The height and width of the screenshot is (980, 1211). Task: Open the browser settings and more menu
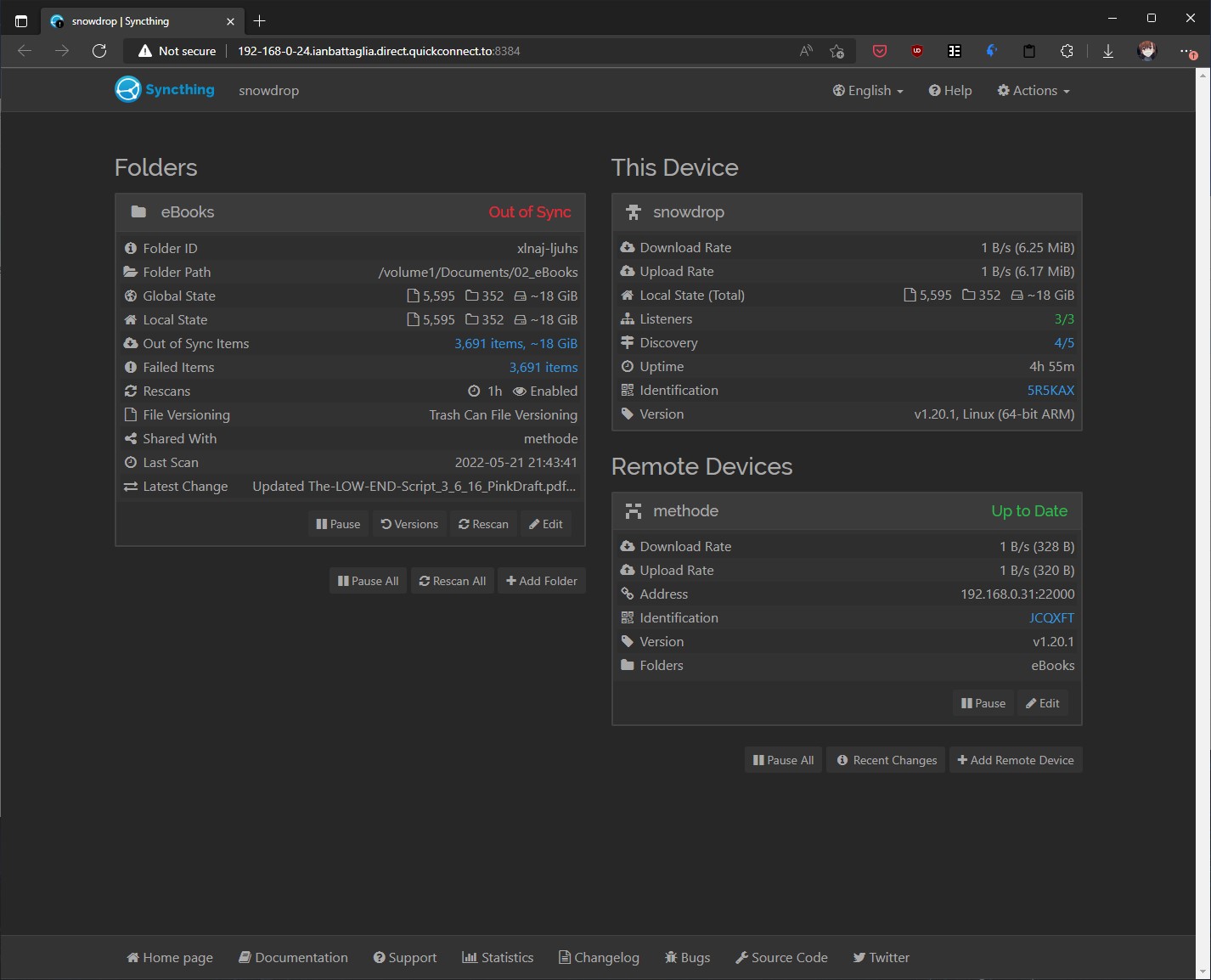pos(1187,51)
